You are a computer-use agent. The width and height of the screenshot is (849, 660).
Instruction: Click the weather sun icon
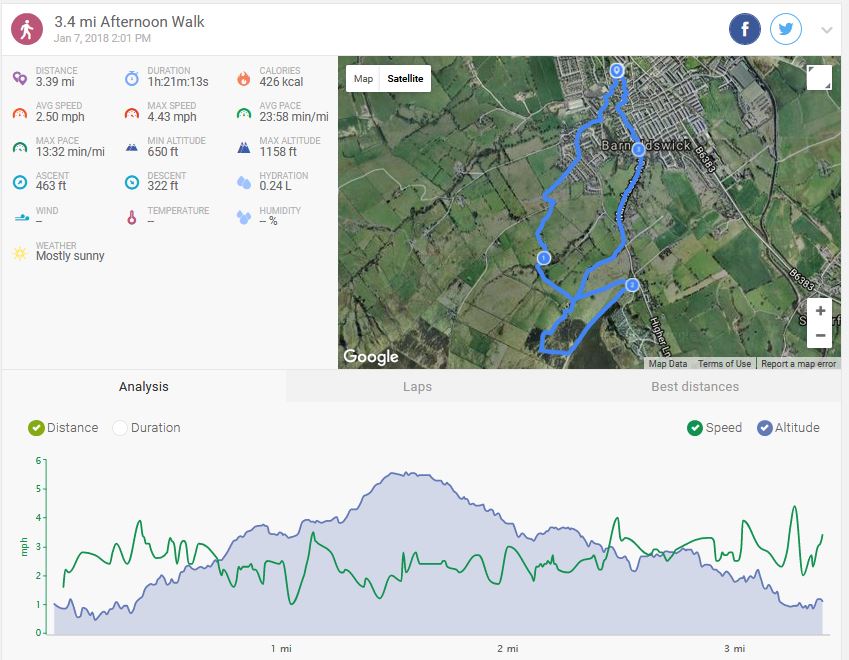pyautogui.click(x=19, y=253)
